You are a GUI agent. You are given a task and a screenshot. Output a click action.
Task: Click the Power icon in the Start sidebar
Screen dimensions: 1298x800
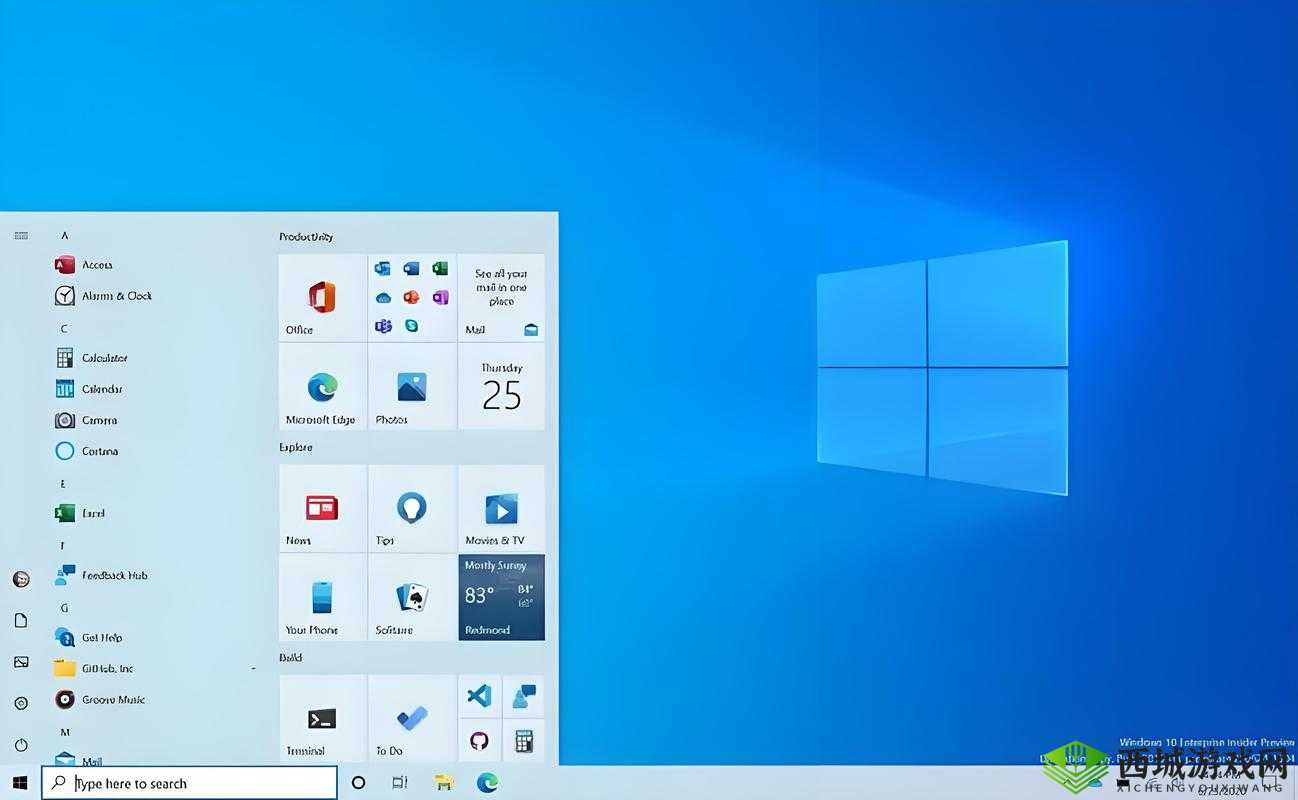tap(20, 745)
